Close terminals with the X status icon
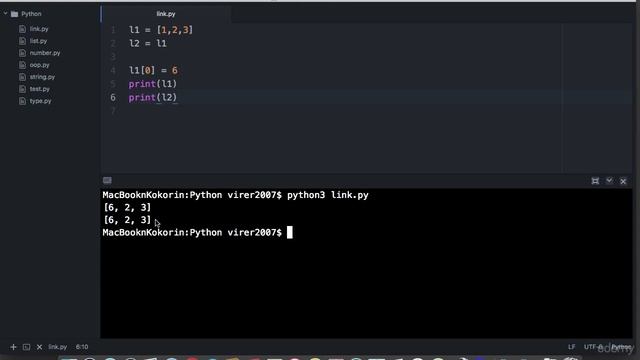 click(39, 347)
